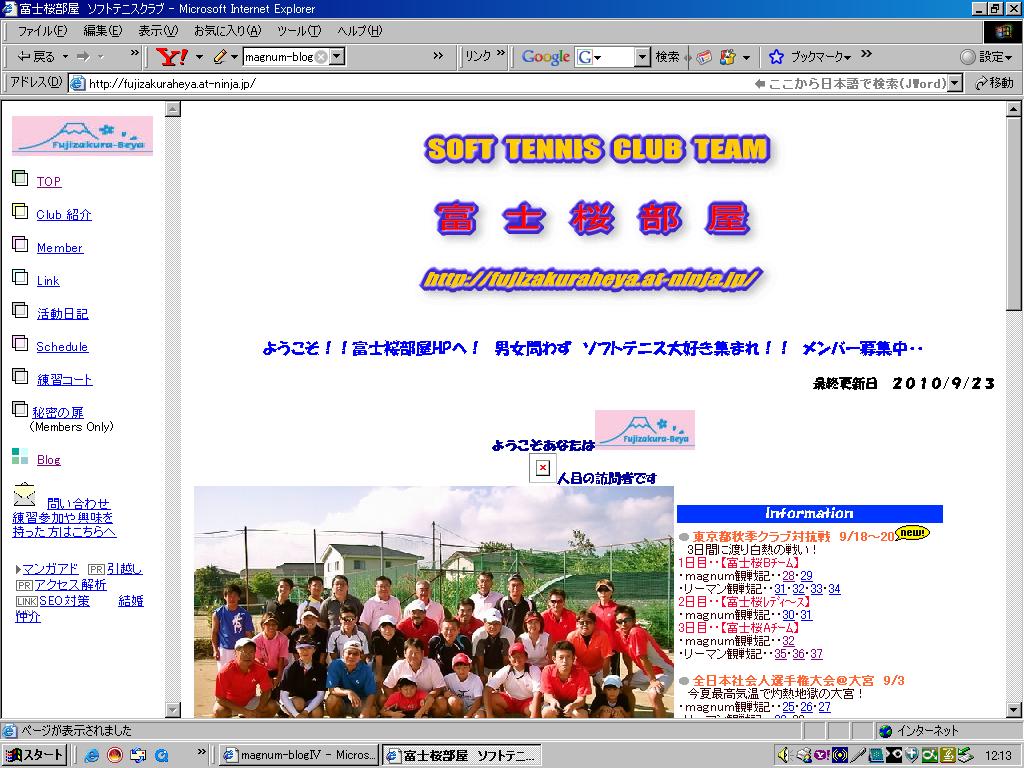
Task: Expand hidden quick launch items chevron
Action: [202, 752]
